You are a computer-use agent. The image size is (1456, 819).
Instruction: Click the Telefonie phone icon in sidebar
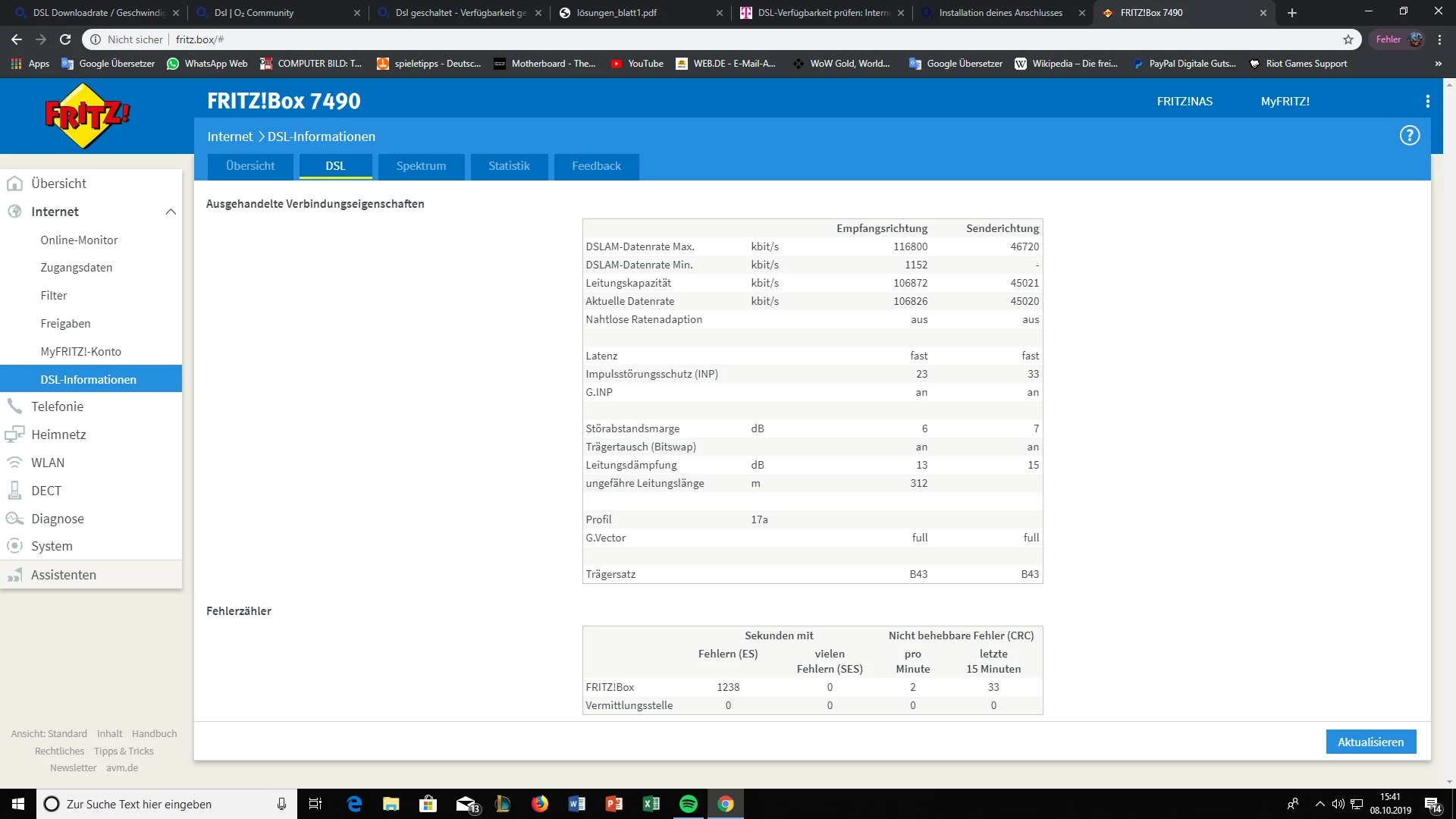[x=14, y=406]
